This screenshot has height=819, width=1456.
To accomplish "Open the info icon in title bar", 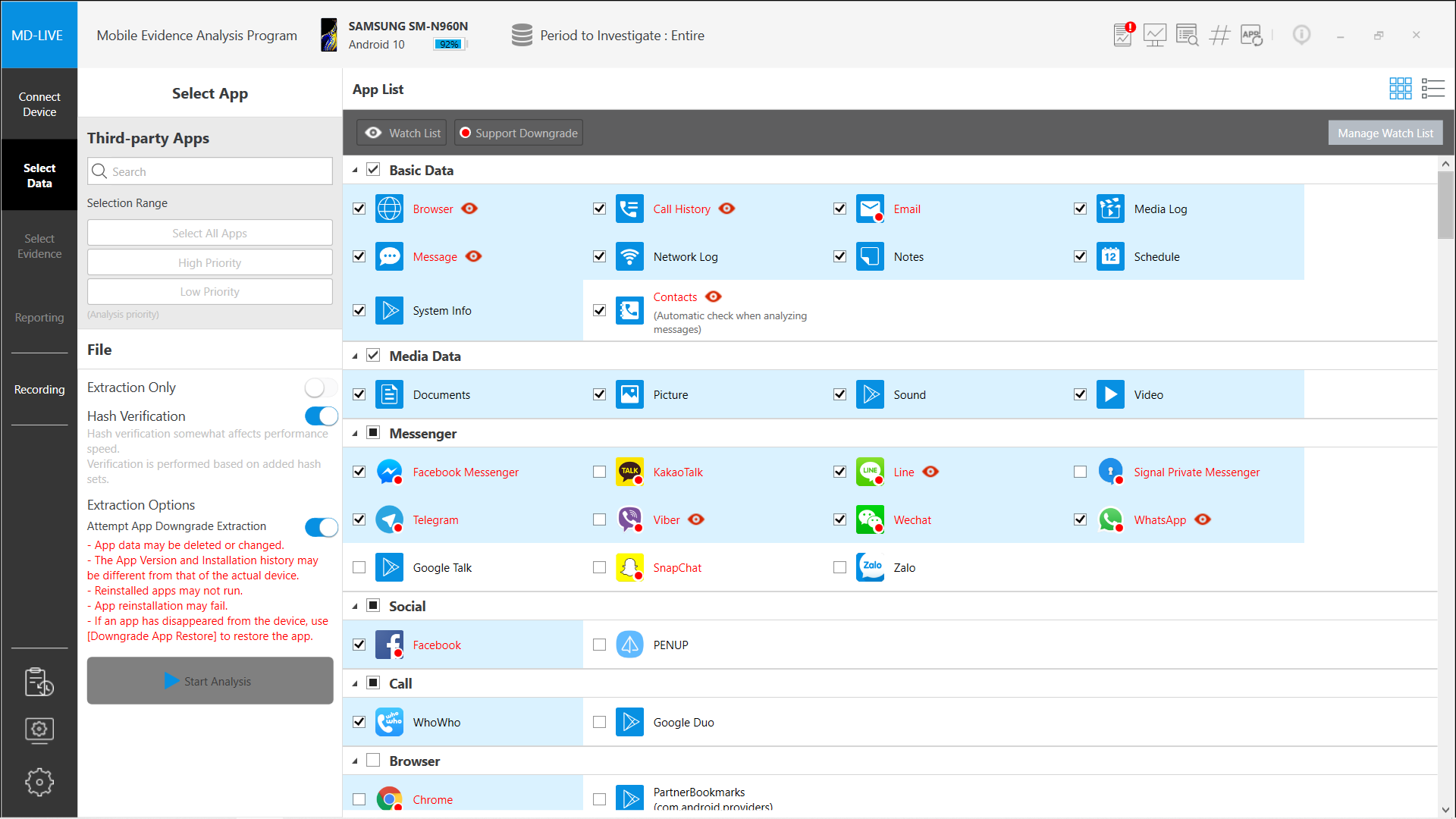I will click(1301, 35).
